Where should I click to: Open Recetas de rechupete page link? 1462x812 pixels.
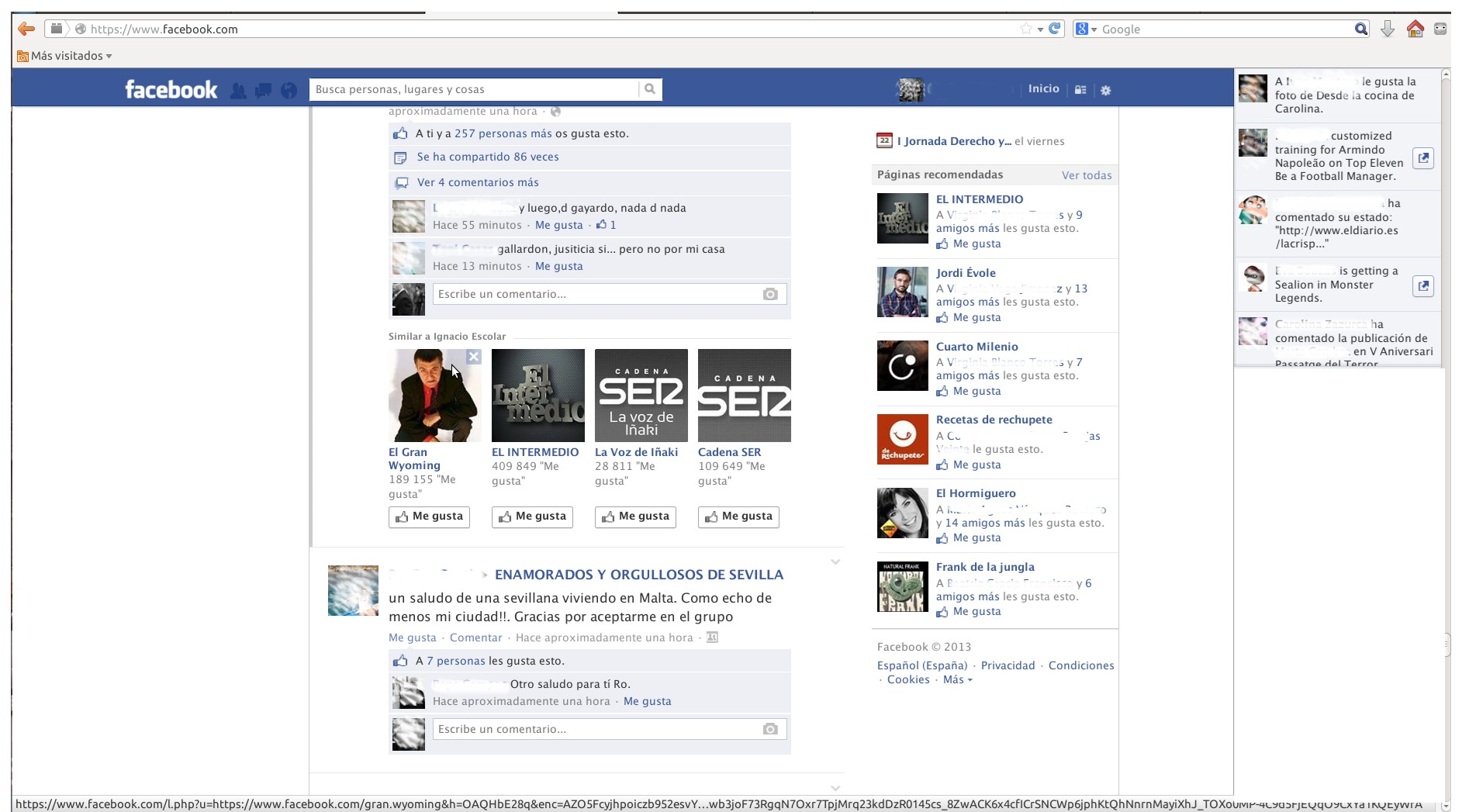(994, 420)
